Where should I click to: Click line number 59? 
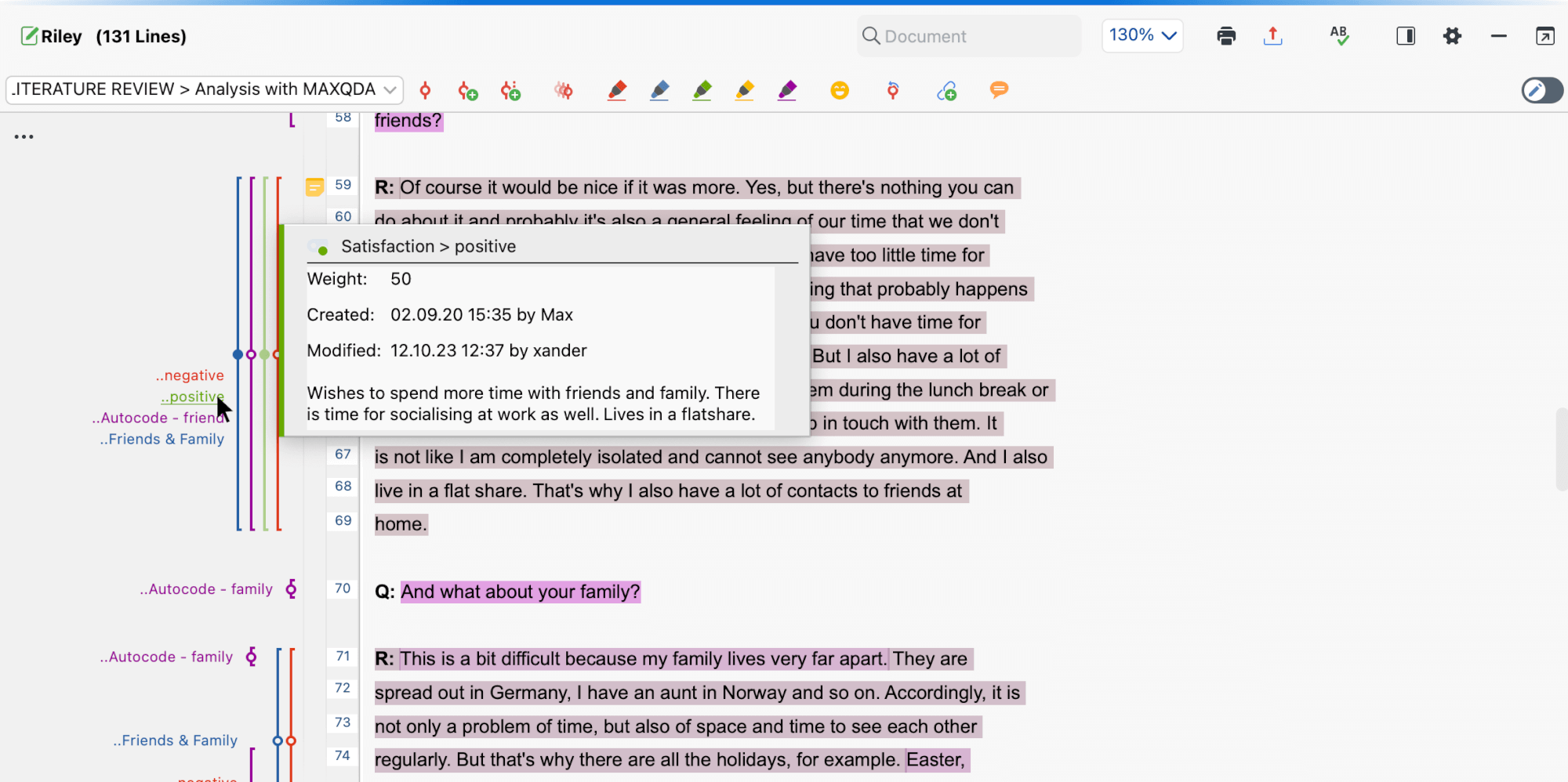tap(343, 185)
